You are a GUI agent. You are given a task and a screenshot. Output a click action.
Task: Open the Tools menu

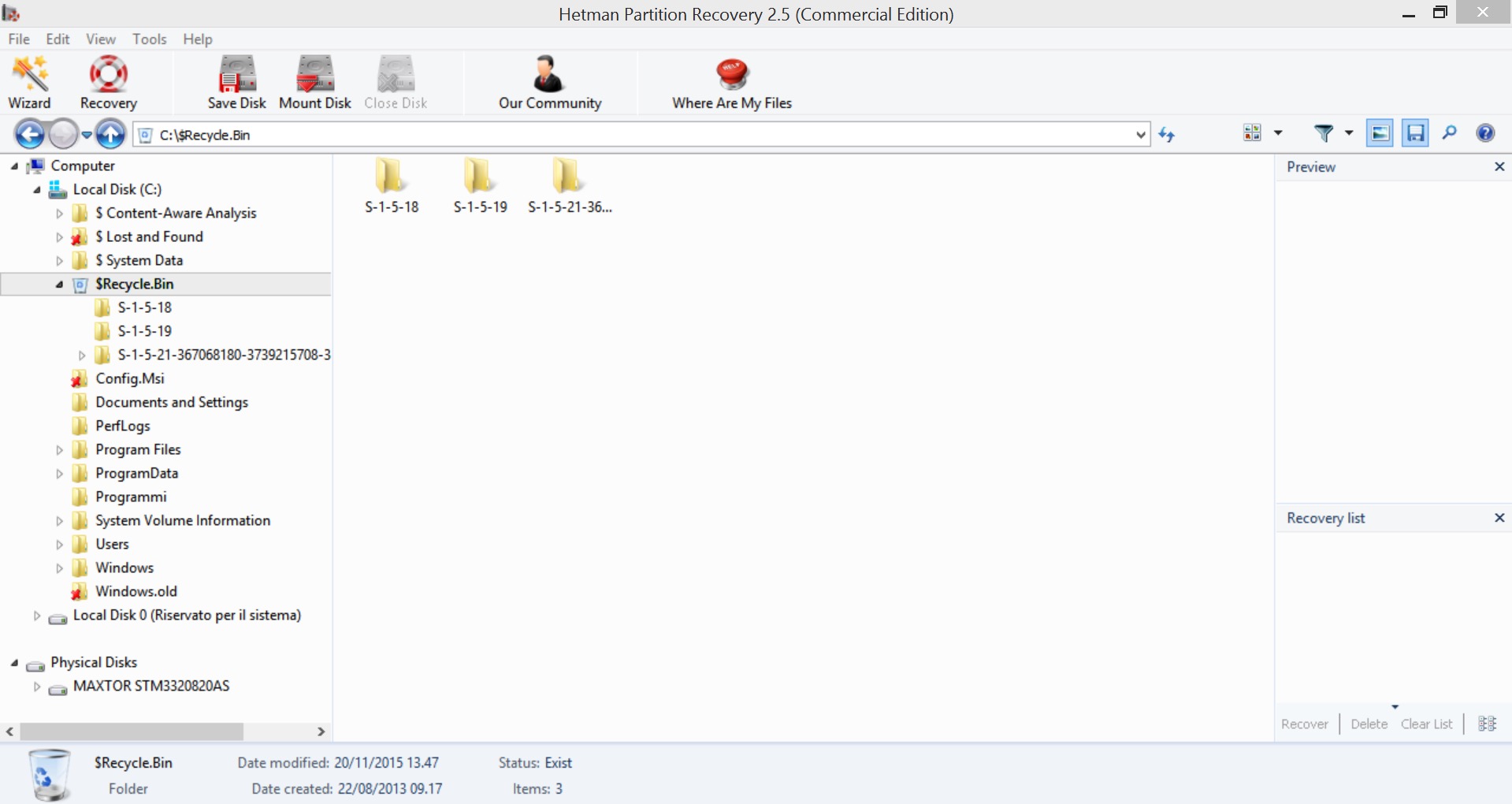149,39
